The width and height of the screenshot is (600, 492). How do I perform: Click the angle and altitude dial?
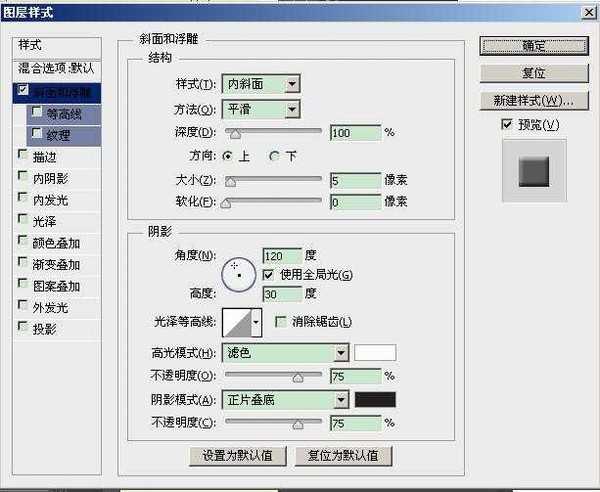point(238,275)
